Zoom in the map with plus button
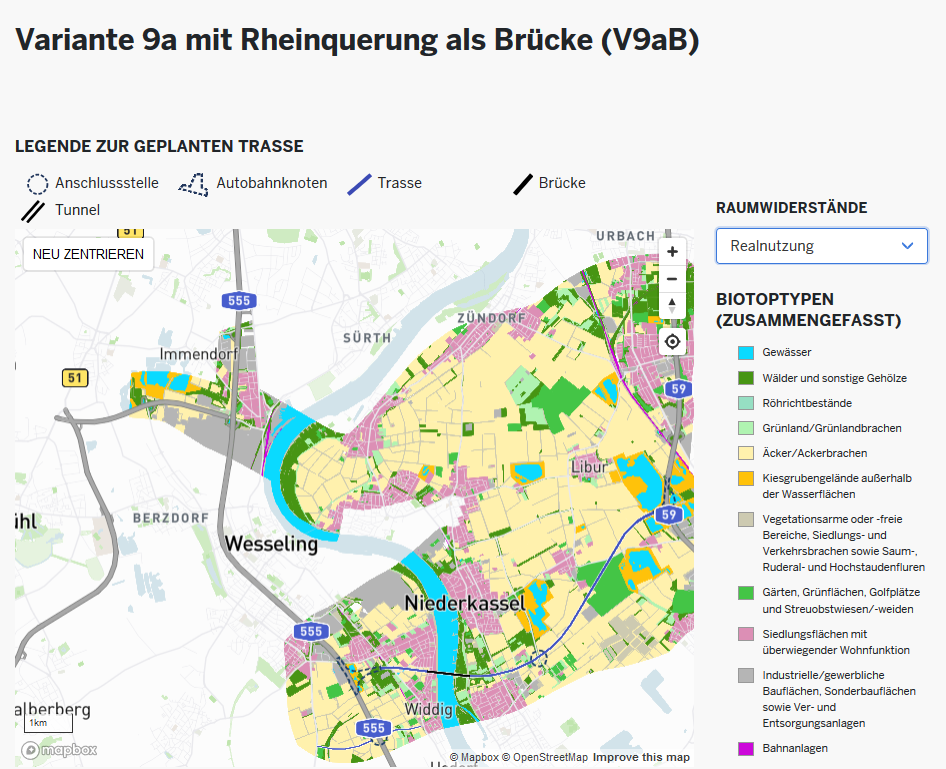The image size is (946, 769). click(672, 252)
